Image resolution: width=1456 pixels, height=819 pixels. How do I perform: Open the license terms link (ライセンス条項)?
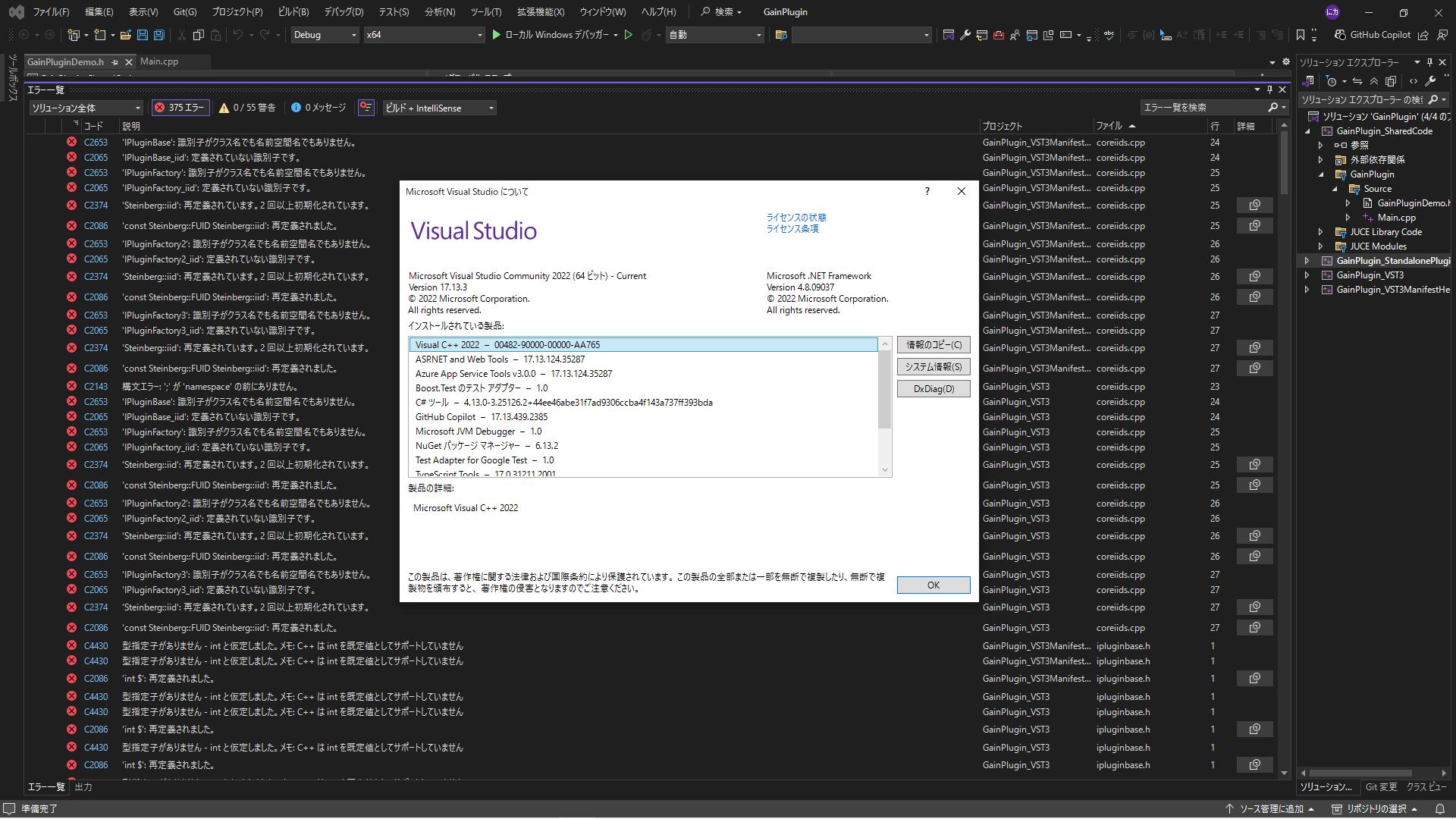tap(792, 229)
